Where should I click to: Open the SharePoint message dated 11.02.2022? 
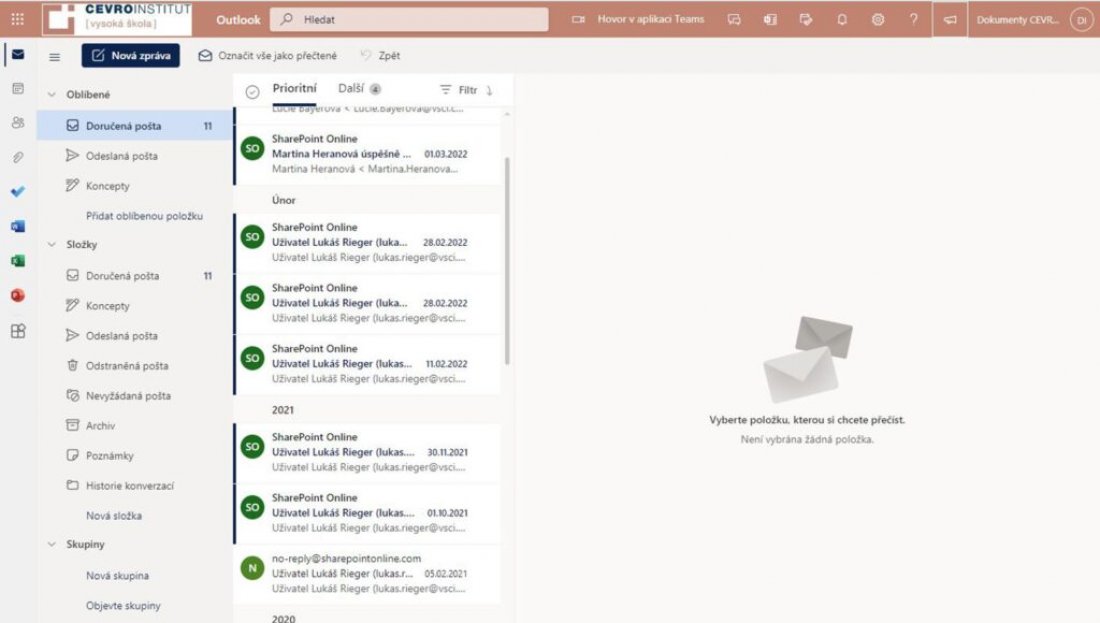point(367,363)
